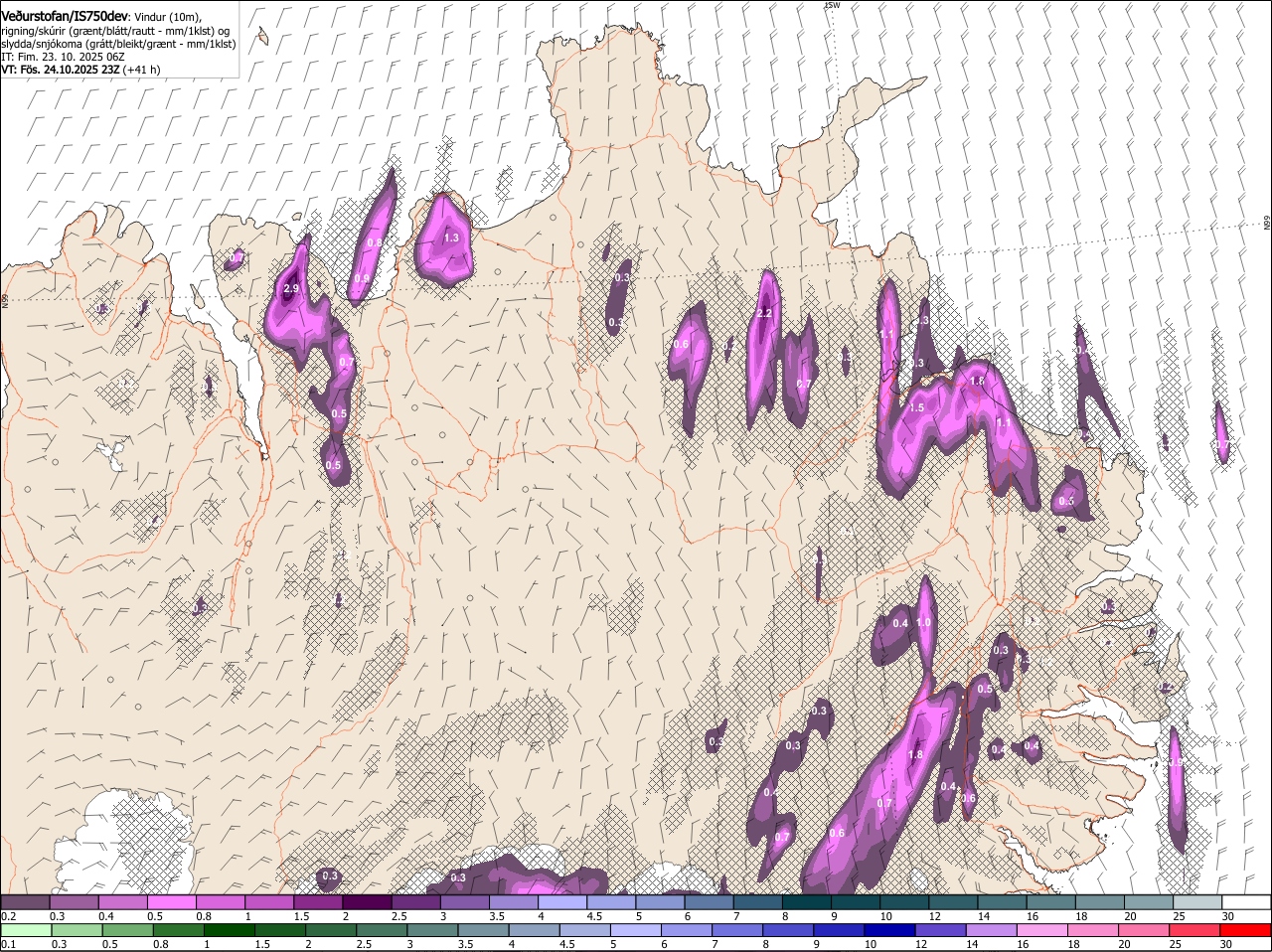Pick the lower-scale swatch labeled 3

tap(432, 930)
